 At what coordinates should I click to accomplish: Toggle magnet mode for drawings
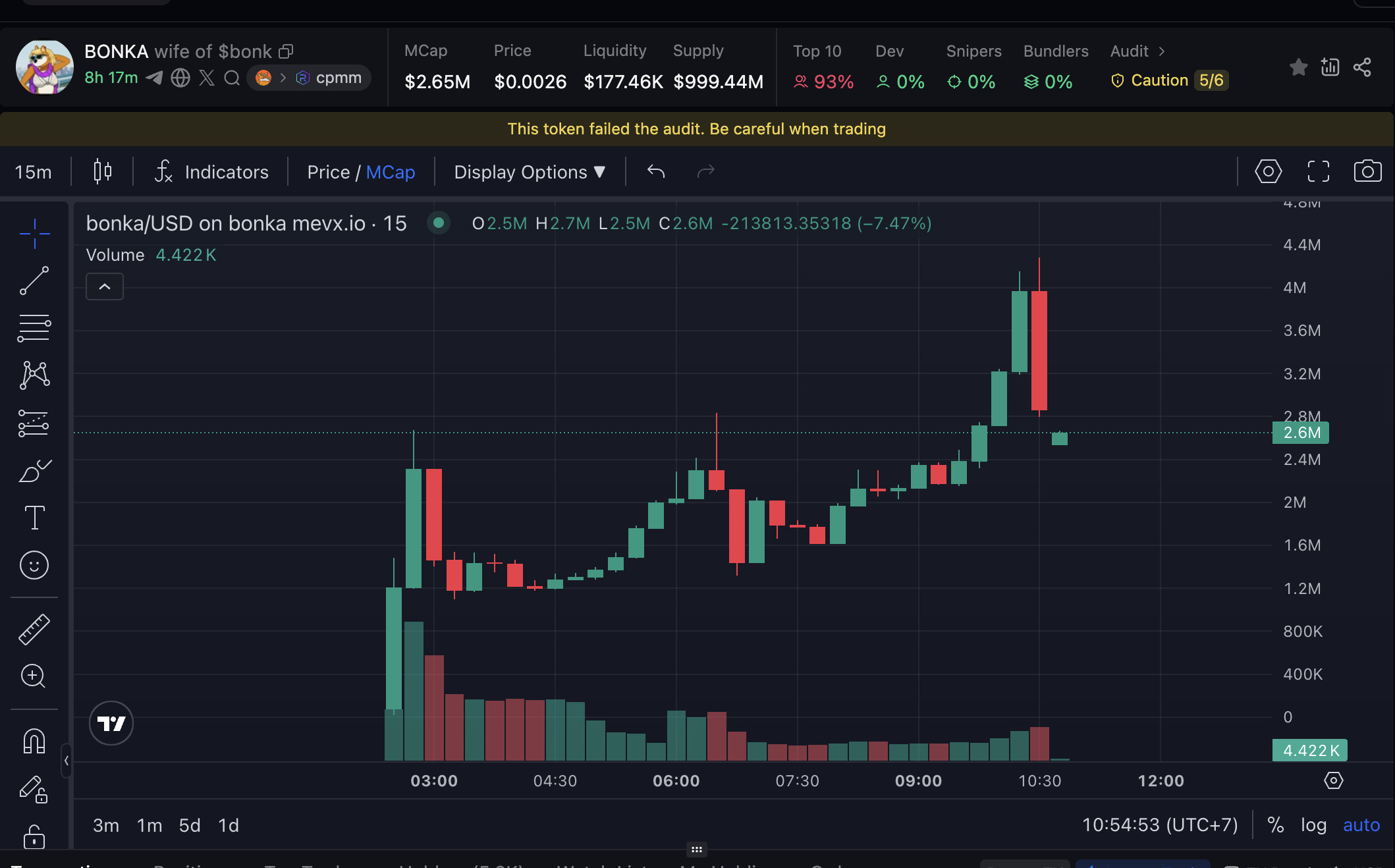[34, 742]
